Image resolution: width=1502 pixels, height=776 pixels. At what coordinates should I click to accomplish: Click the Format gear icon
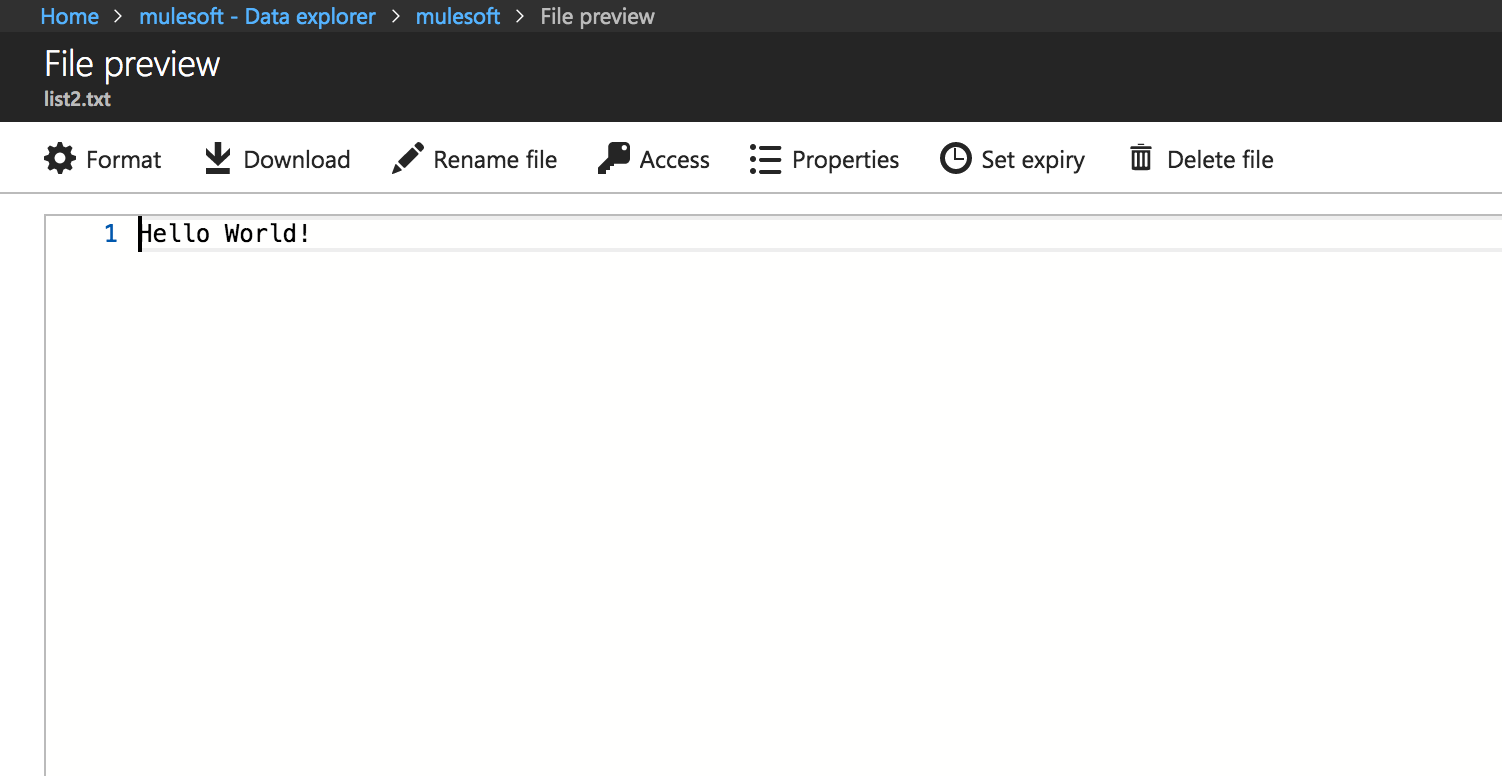click(x=59, y=158)
